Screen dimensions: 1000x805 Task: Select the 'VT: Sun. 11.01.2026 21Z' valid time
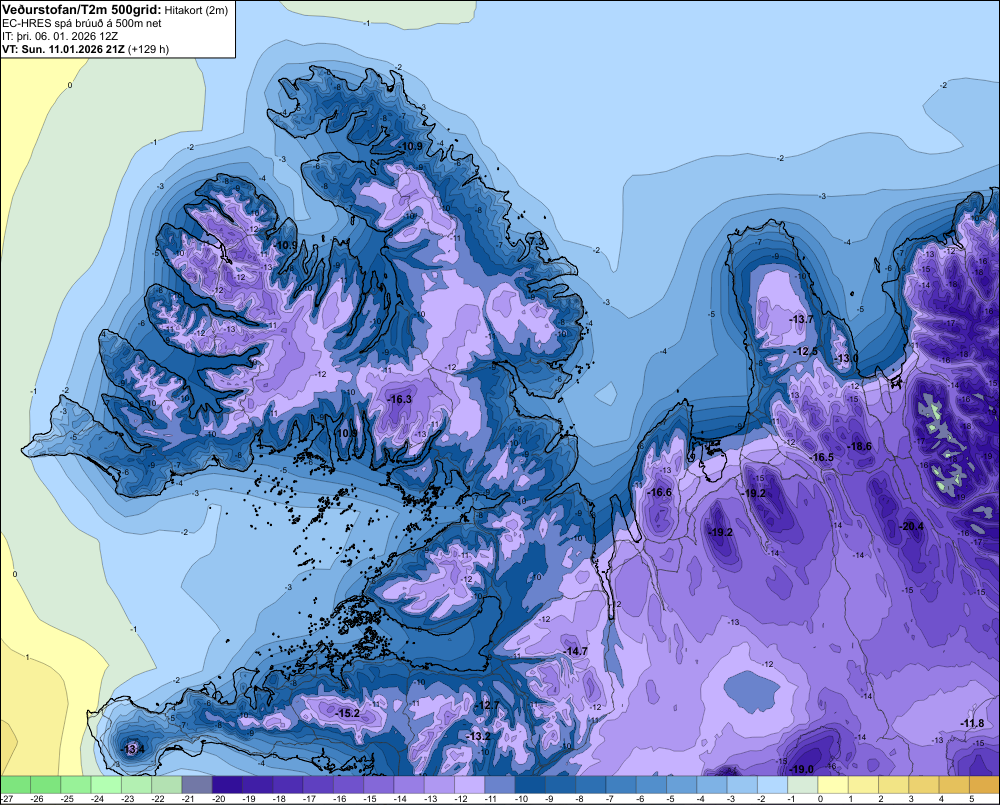tap(64, 49)
